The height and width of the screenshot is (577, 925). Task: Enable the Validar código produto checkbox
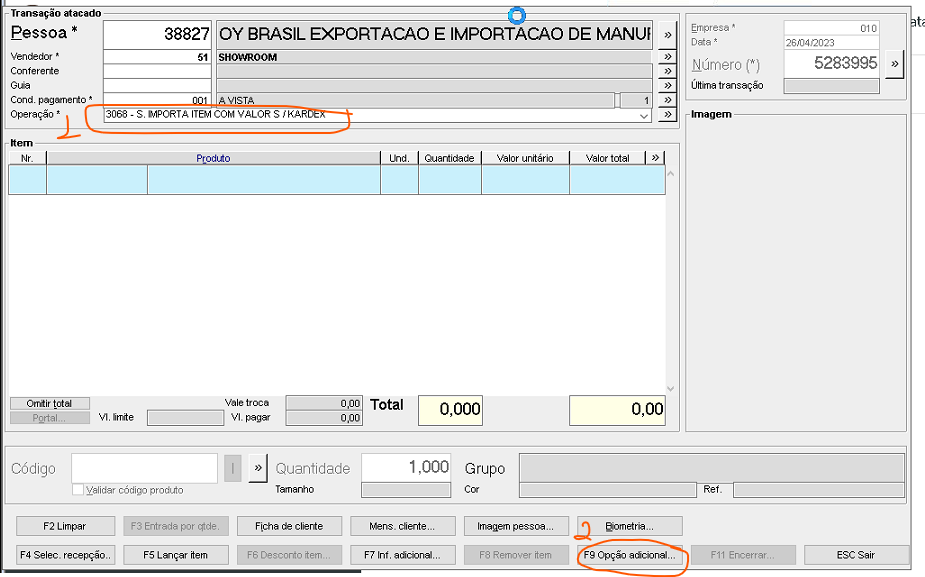[78, 490]
